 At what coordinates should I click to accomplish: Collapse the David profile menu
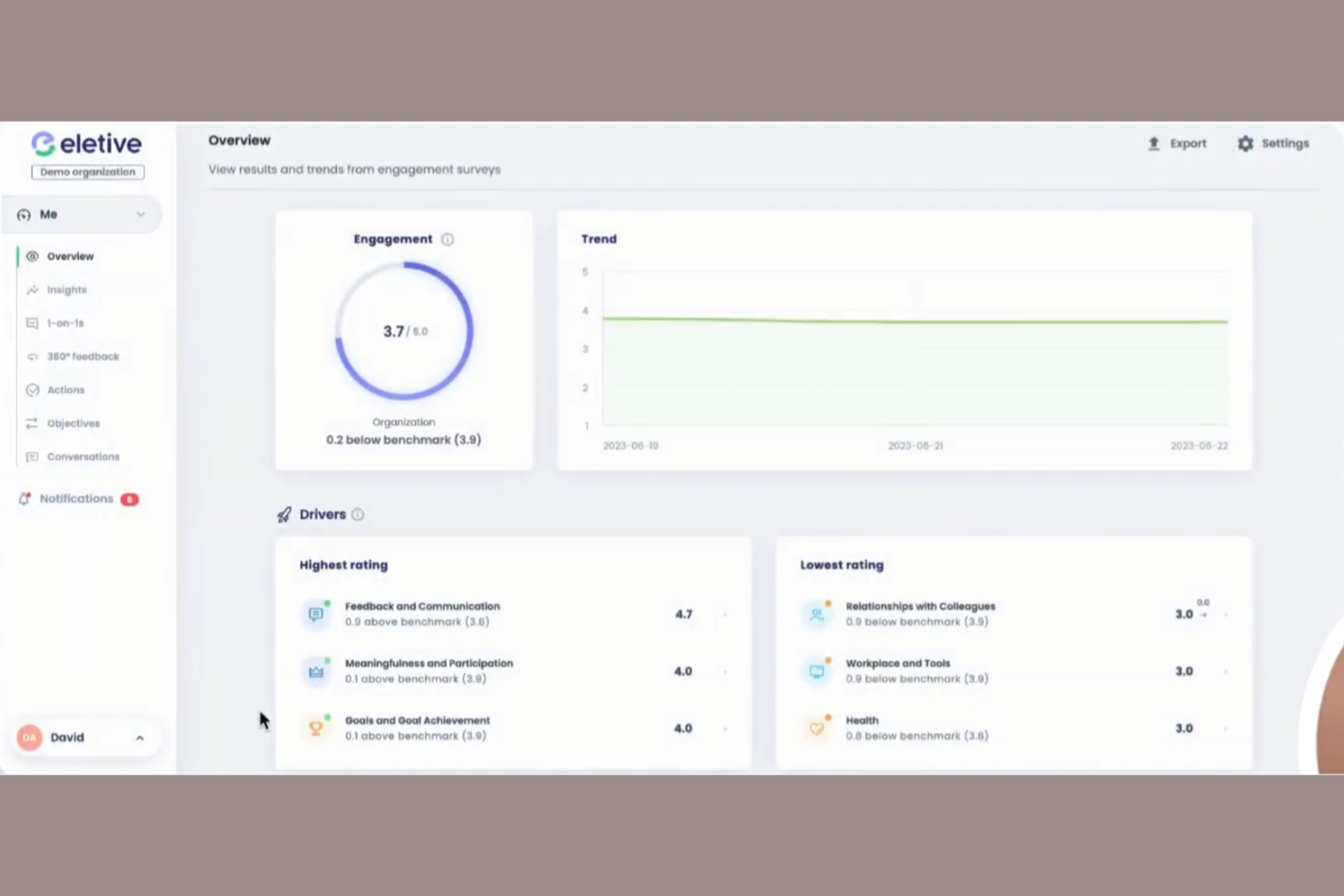139,737
